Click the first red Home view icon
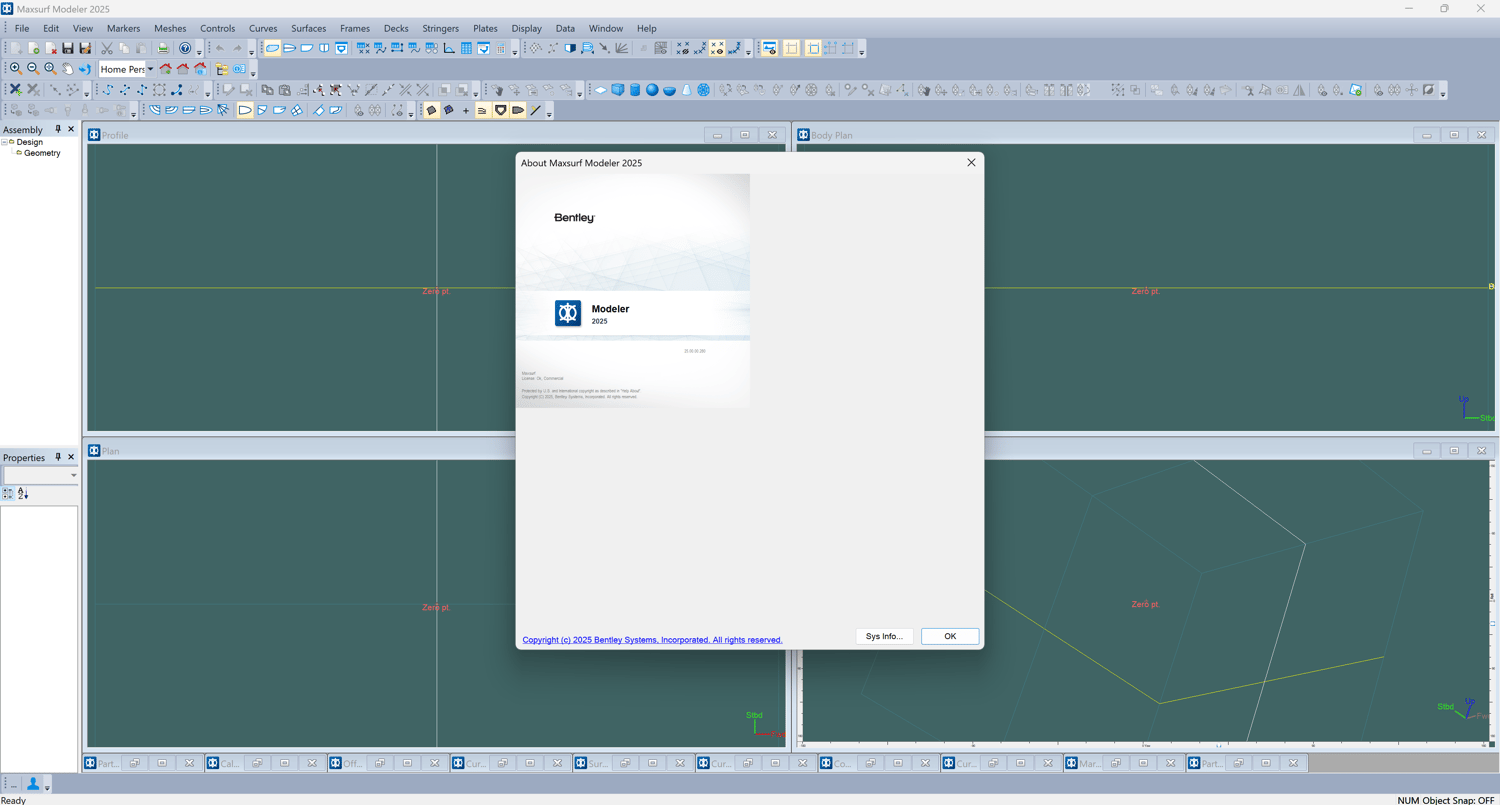 click(166, 69)
